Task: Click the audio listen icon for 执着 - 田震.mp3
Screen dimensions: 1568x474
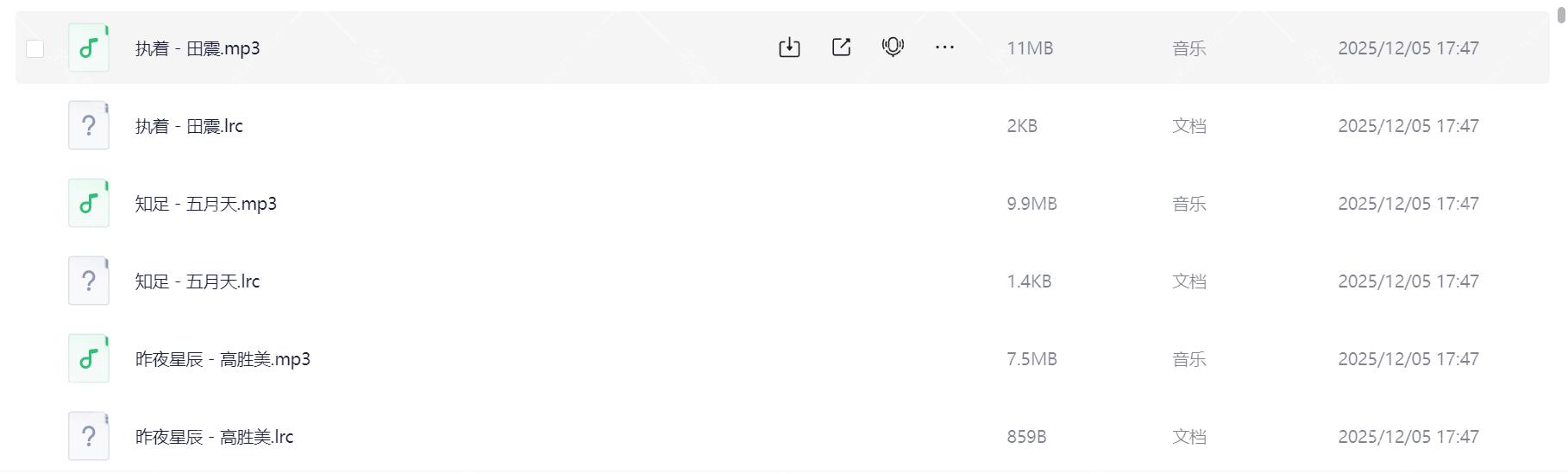Action: [893, 47]
